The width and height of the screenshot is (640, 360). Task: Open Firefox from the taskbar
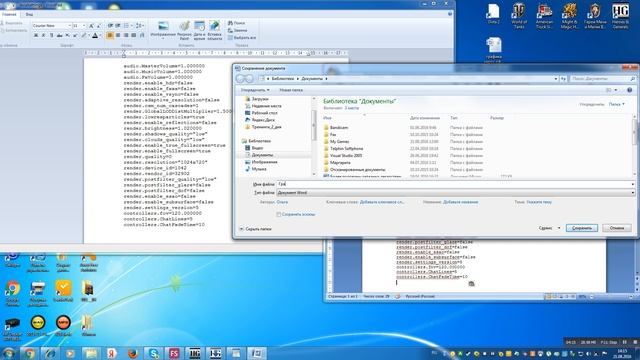pos(133,353)
